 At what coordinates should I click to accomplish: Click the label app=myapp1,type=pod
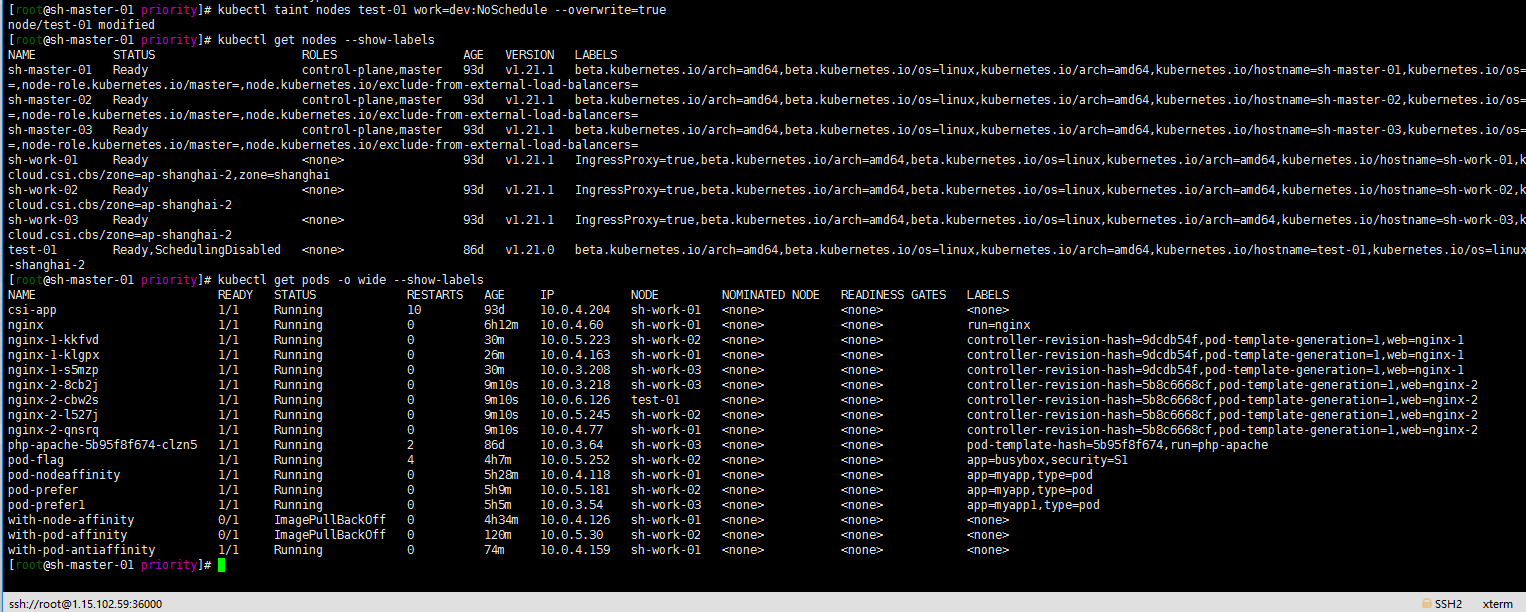(x=1033, y=504)
